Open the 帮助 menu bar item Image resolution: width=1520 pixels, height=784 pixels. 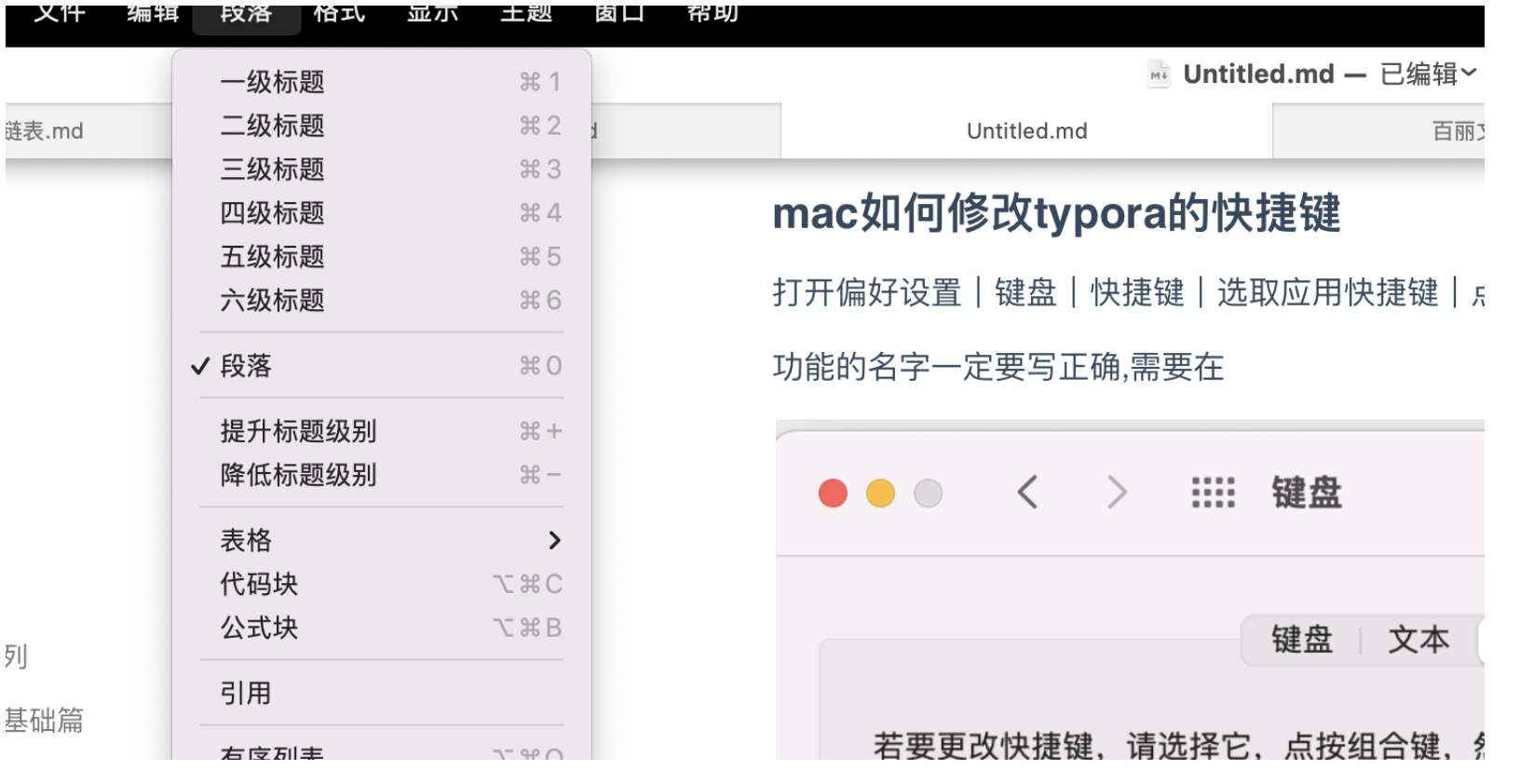tap(712, 15)
